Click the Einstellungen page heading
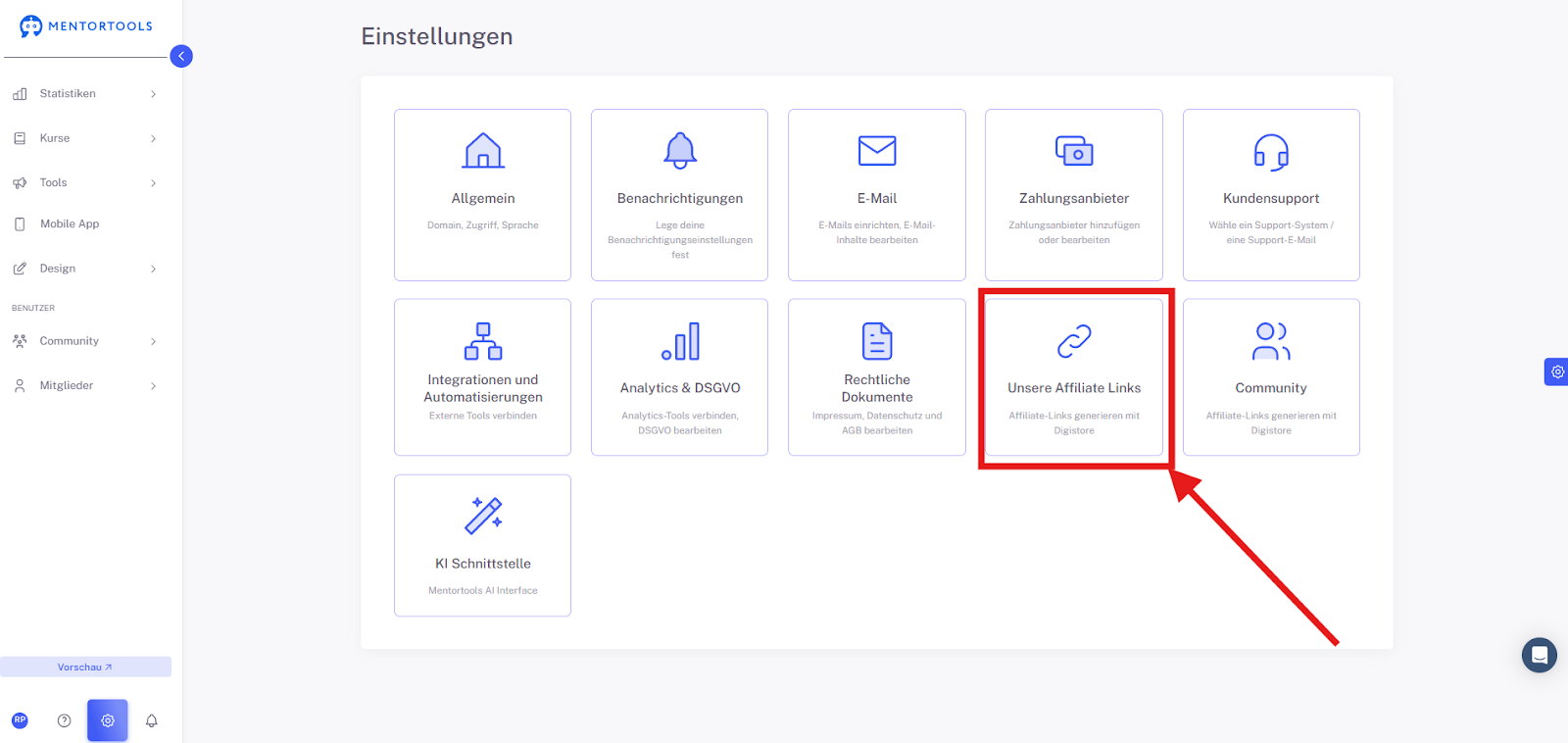This screenshot has width=1568, height=743. [x=437, y=36]
